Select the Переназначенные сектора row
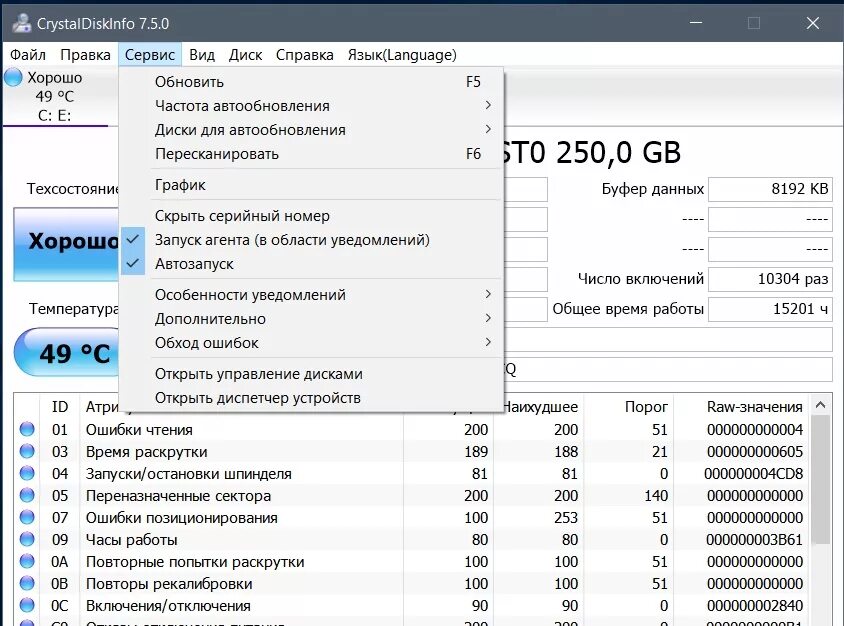844x626 pixels. click(412, 496)
